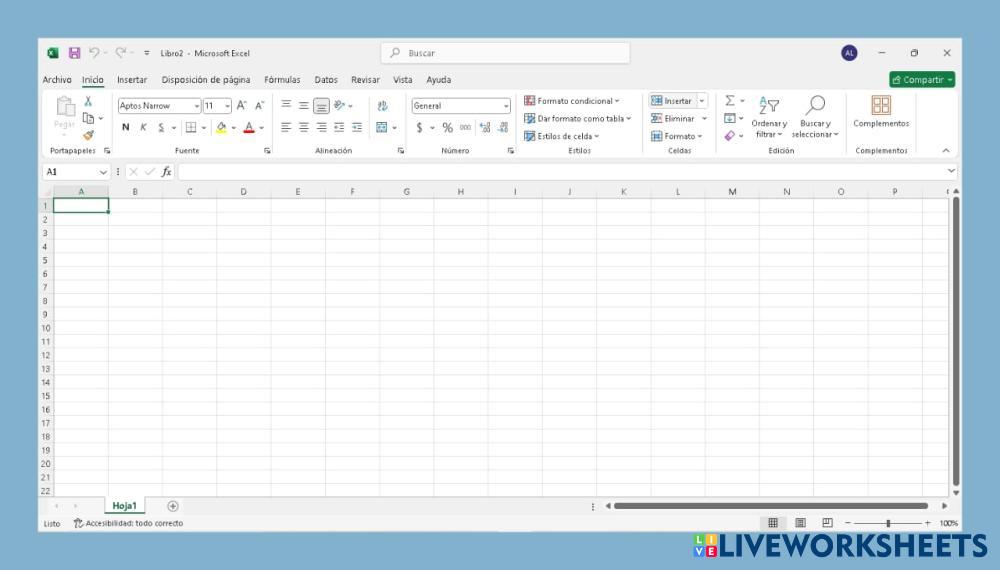This screenshot has height=570, width=1000.
Task: Toggle bold formatting (N)
Action: point(126,127)
